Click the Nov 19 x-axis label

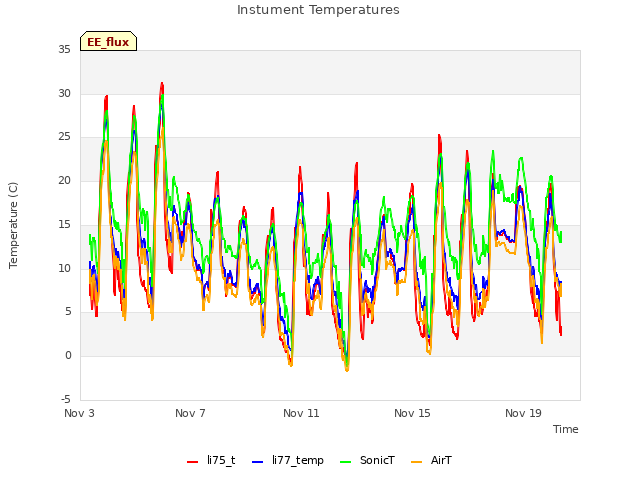point(523,413)
